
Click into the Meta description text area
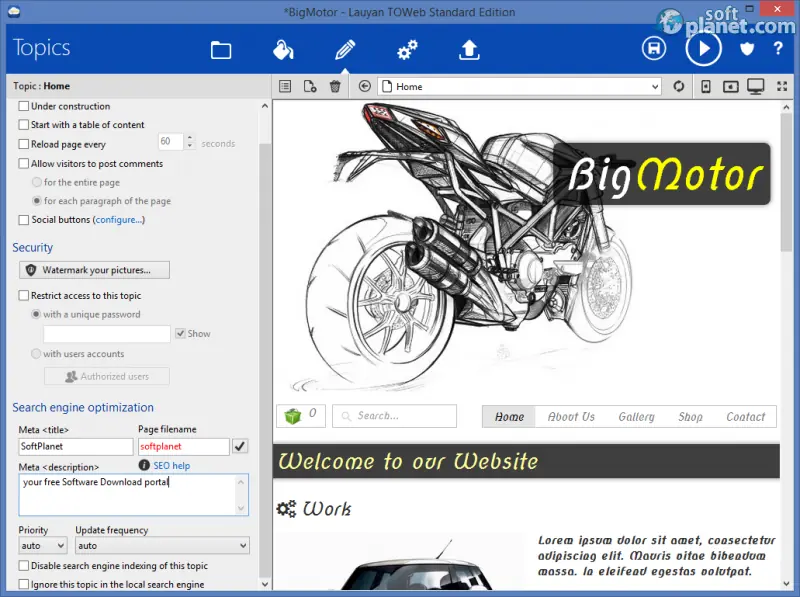[133, 494]
